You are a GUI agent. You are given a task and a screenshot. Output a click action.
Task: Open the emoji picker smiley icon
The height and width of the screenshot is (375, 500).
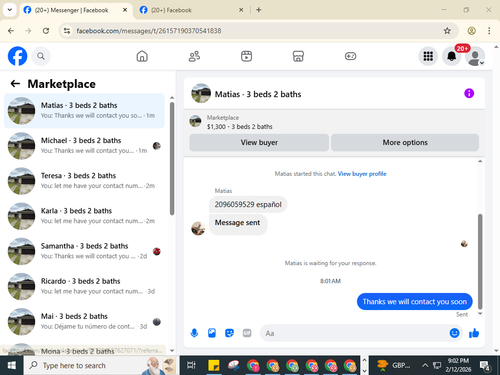pyautogui.click(x=454, y=333)
